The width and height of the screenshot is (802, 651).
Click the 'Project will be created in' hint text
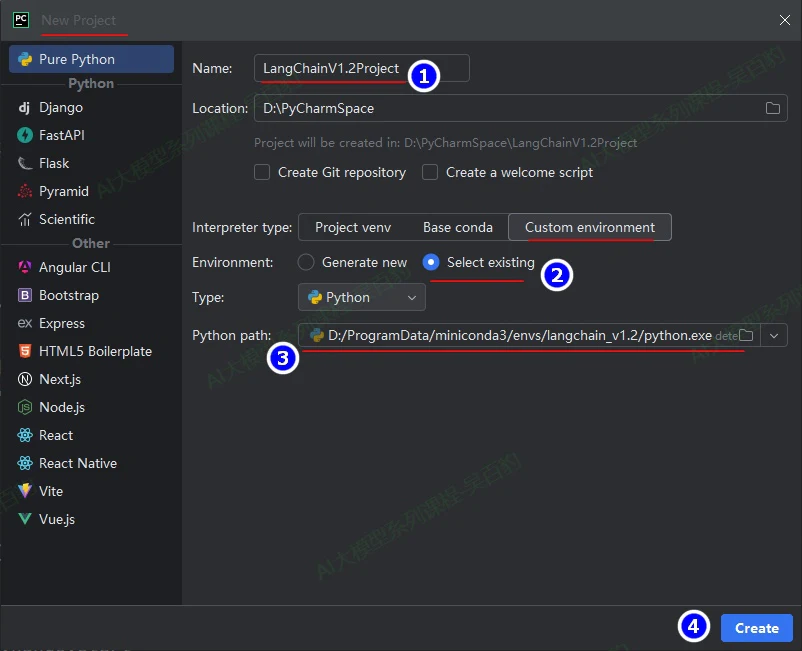point(445,143)
